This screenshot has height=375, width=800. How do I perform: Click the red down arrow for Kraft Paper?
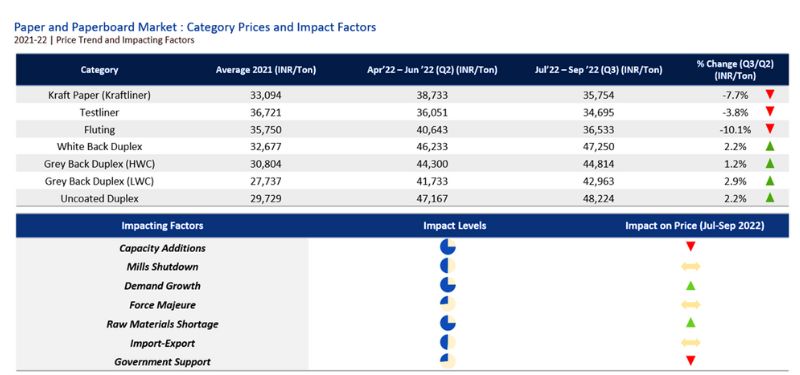[x=770, y=94]
